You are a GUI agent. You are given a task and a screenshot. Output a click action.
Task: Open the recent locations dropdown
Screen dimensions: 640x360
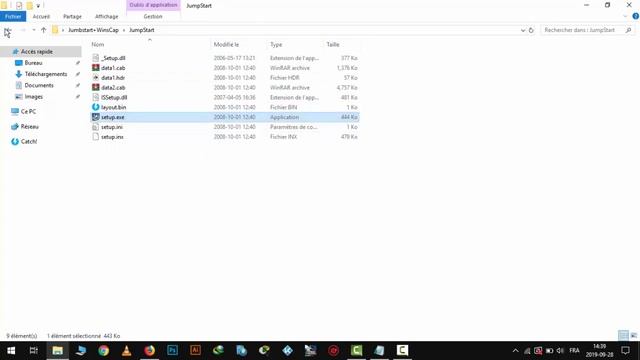[x=34, y=30]
